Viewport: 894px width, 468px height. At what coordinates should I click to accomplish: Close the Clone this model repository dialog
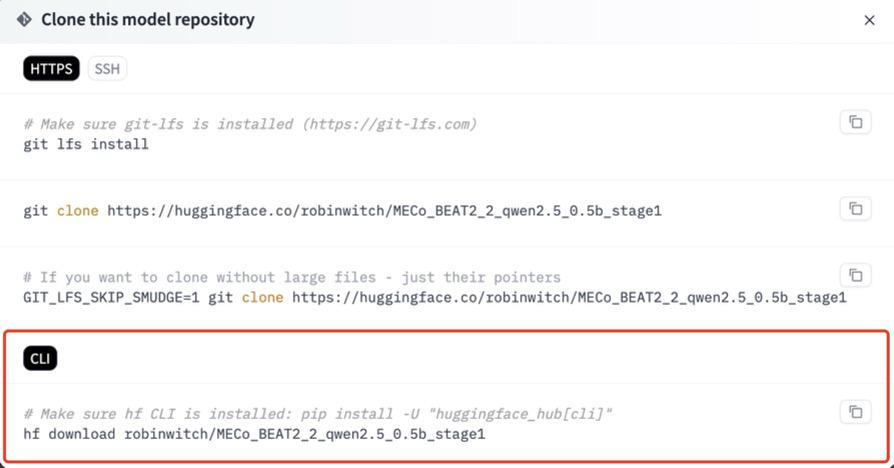click(869, 20)
